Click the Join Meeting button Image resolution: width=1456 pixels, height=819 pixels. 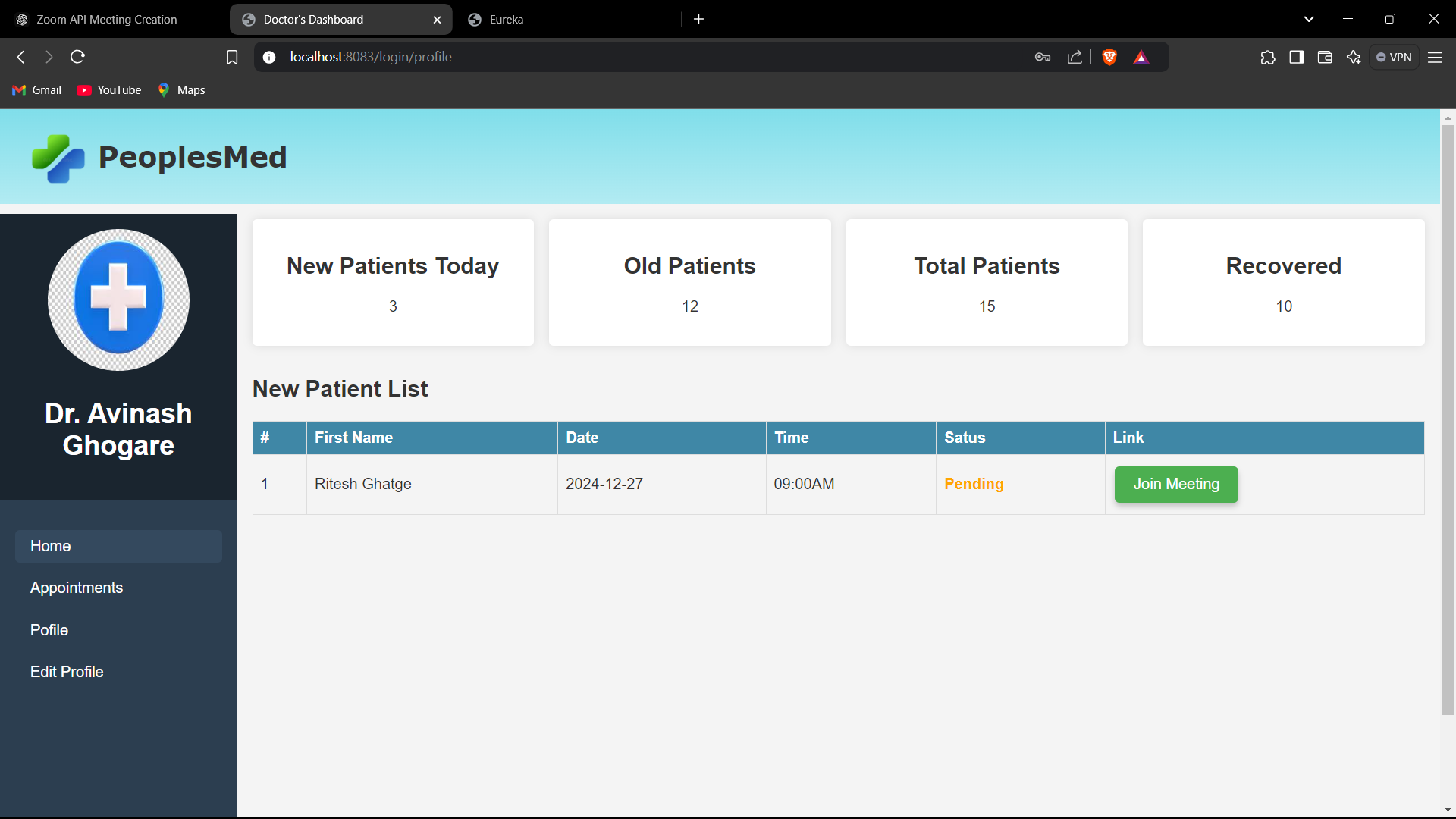(1175, 484)
